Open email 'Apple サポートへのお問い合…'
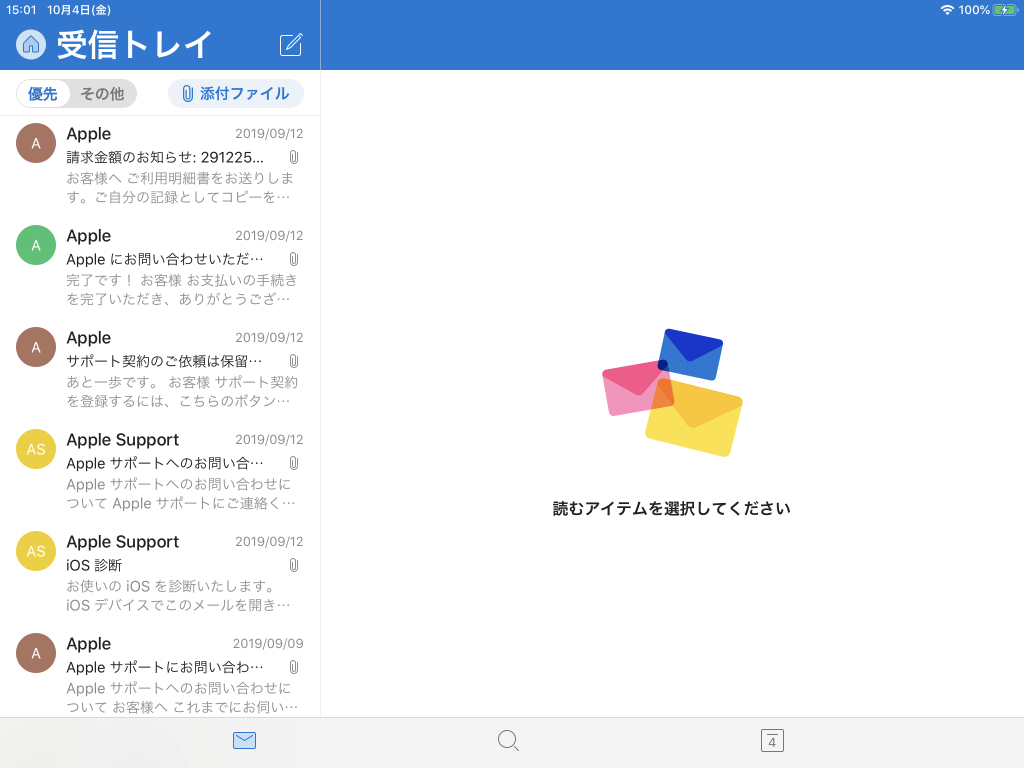The image size is (1024, 768). click(160, 473)
